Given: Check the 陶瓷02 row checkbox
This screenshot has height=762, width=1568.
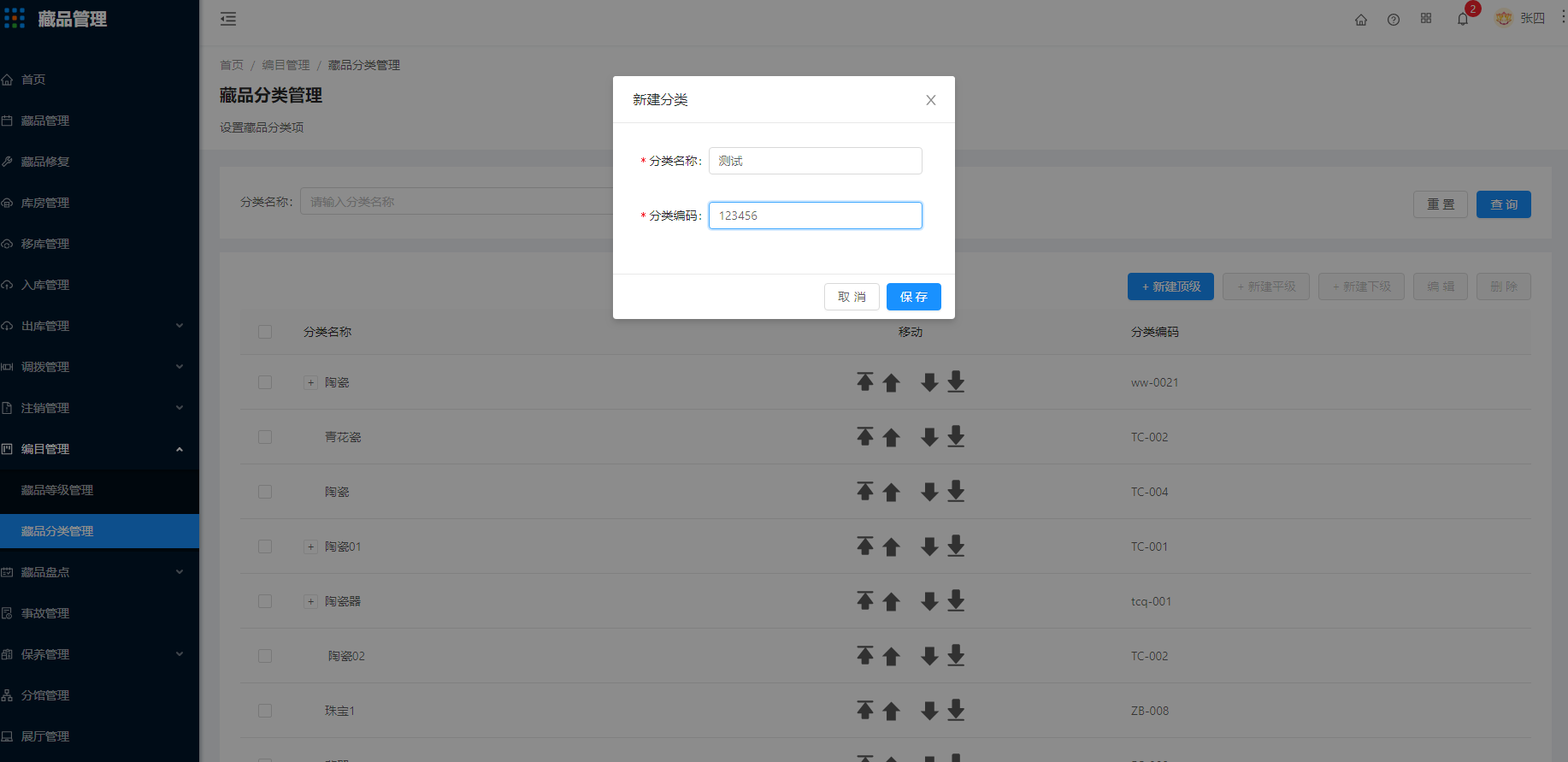Looking at the screenshot, I should pos(265,656).
